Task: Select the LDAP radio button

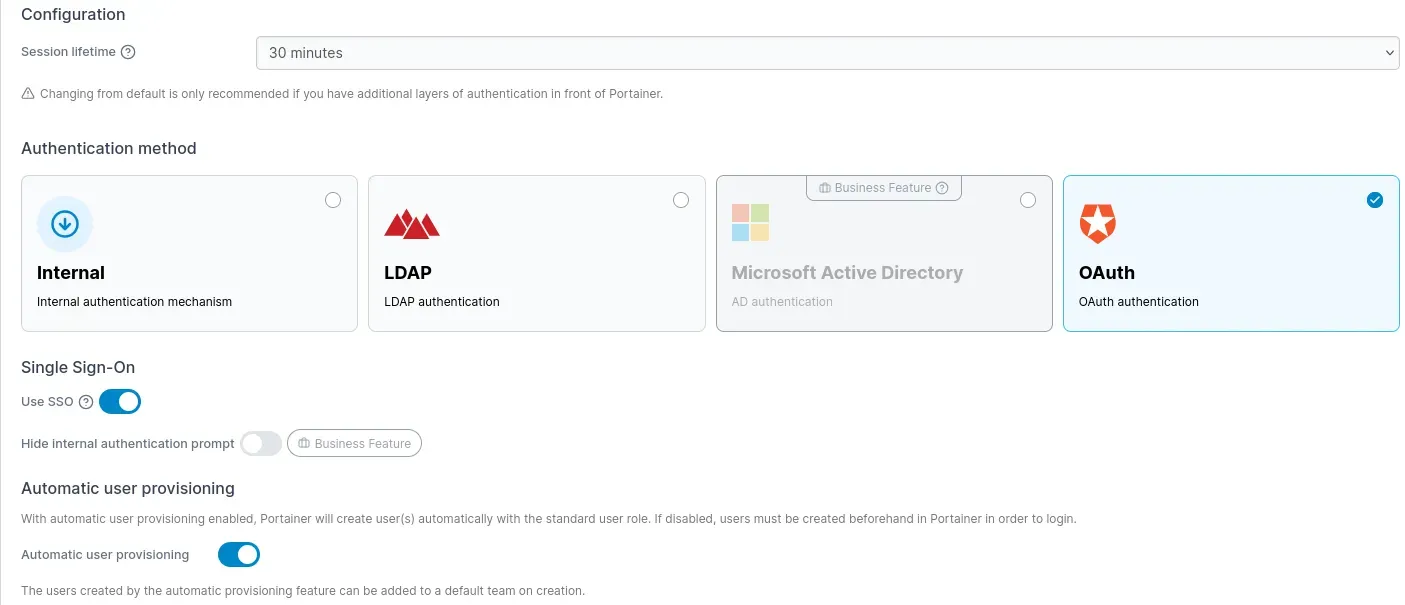Action: [681, 200]
